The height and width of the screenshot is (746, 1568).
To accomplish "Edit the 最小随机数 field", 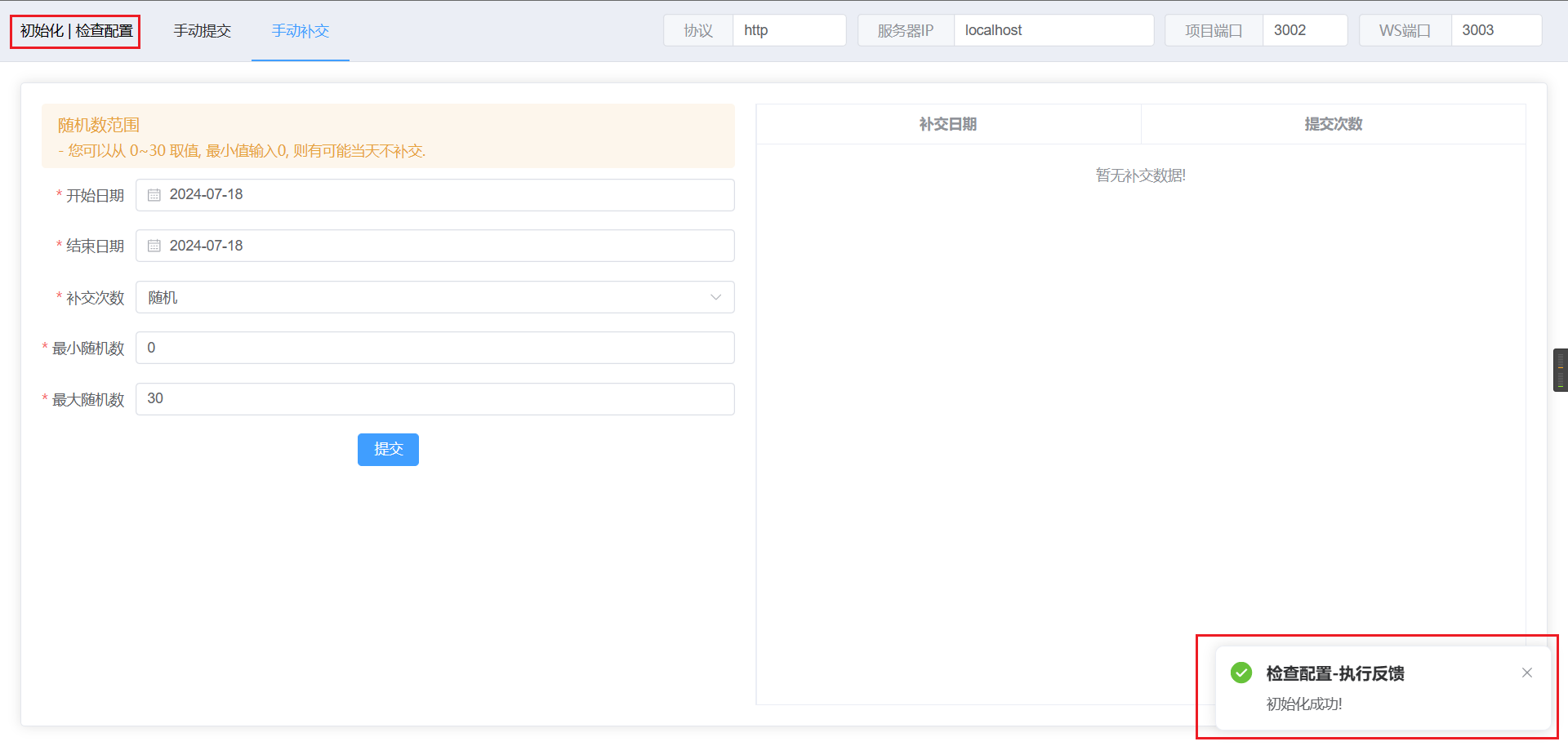I will click(435, 348).
